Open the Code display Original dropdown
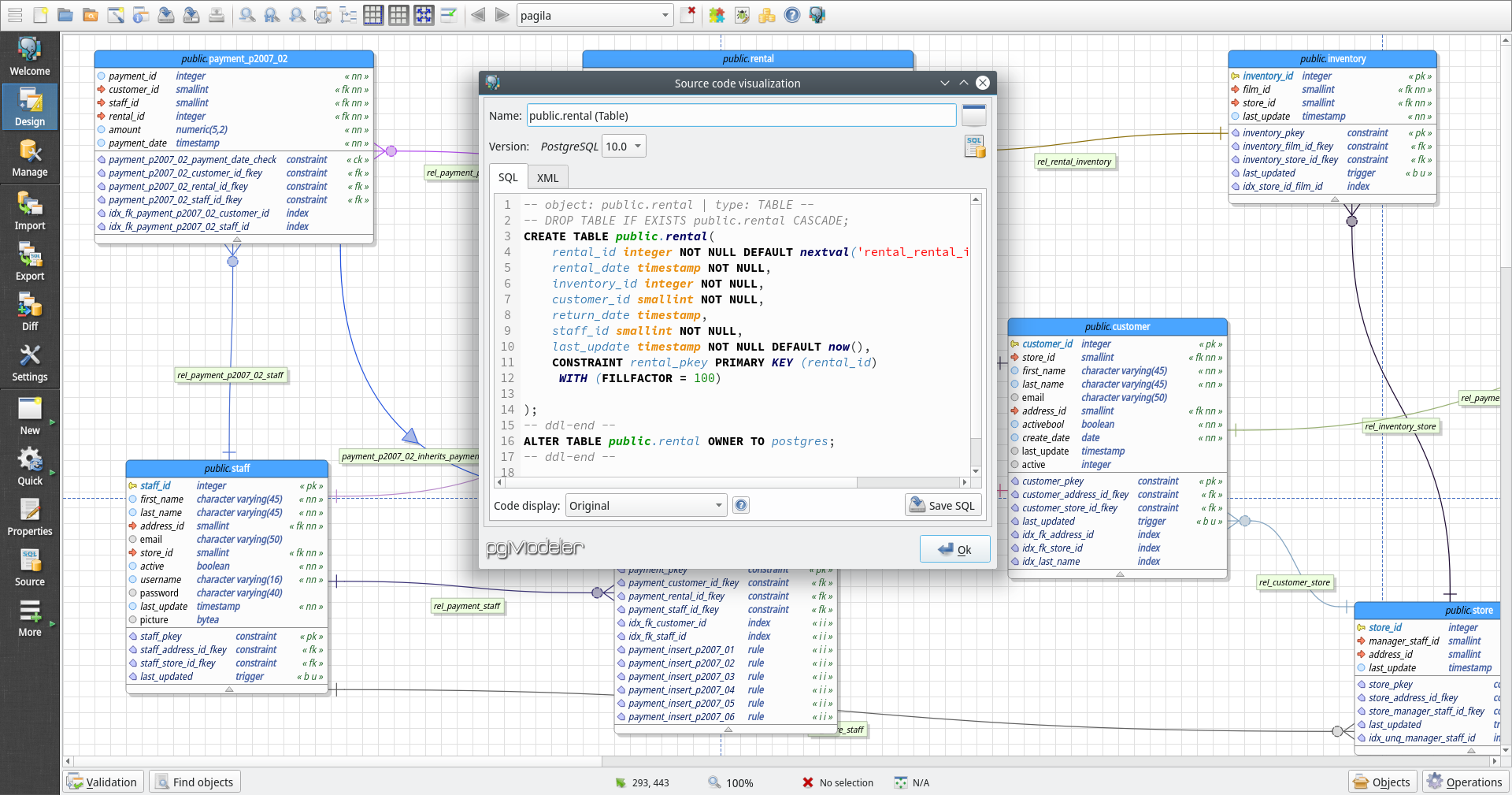Image resolution: width=1512 pixels, height=795 pixels. (646, 506)
